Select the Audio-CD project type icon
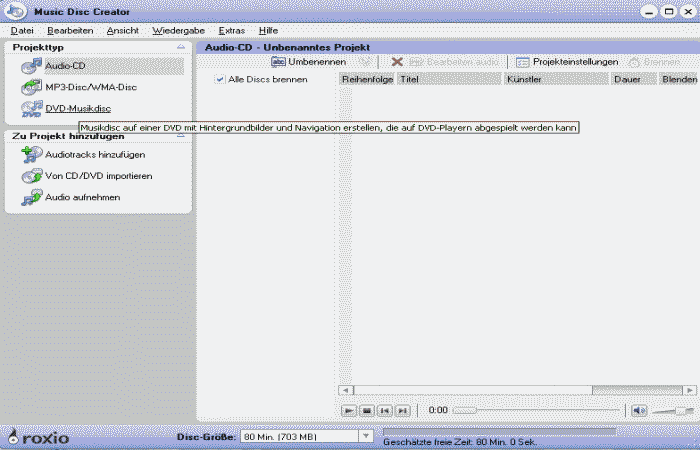 [30, 66]
